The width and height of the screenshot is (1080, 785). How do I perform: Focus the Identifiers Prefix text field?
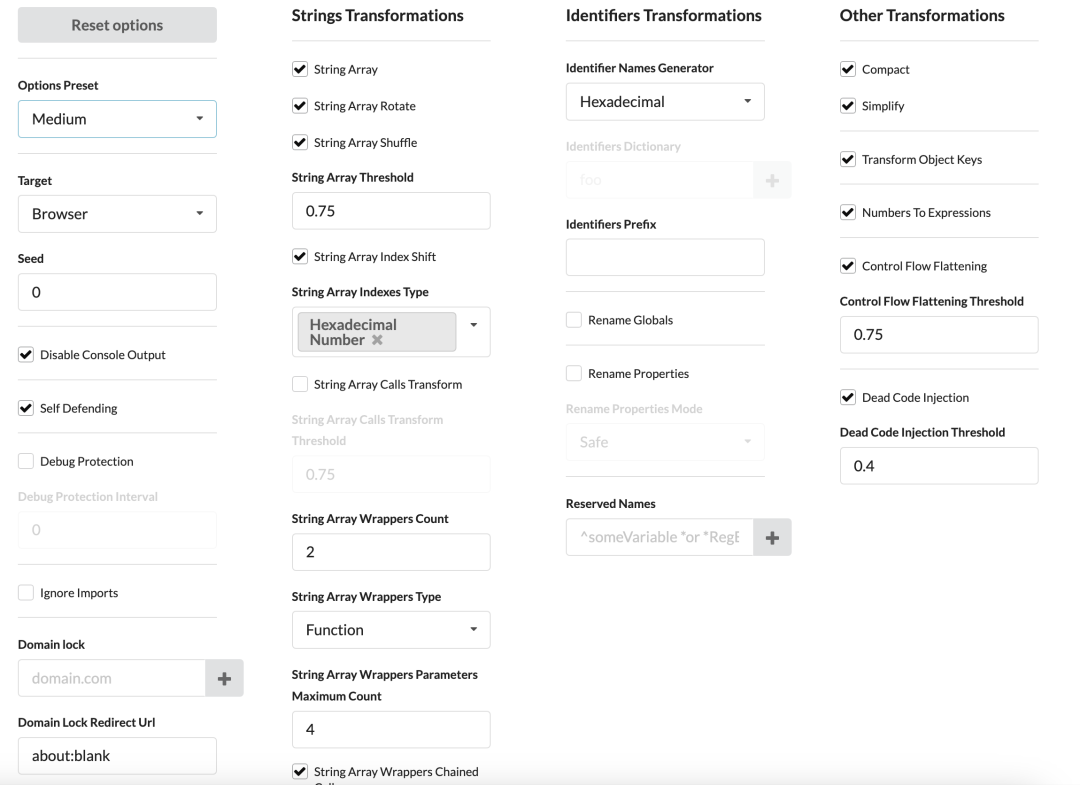(x=665, y=257)
